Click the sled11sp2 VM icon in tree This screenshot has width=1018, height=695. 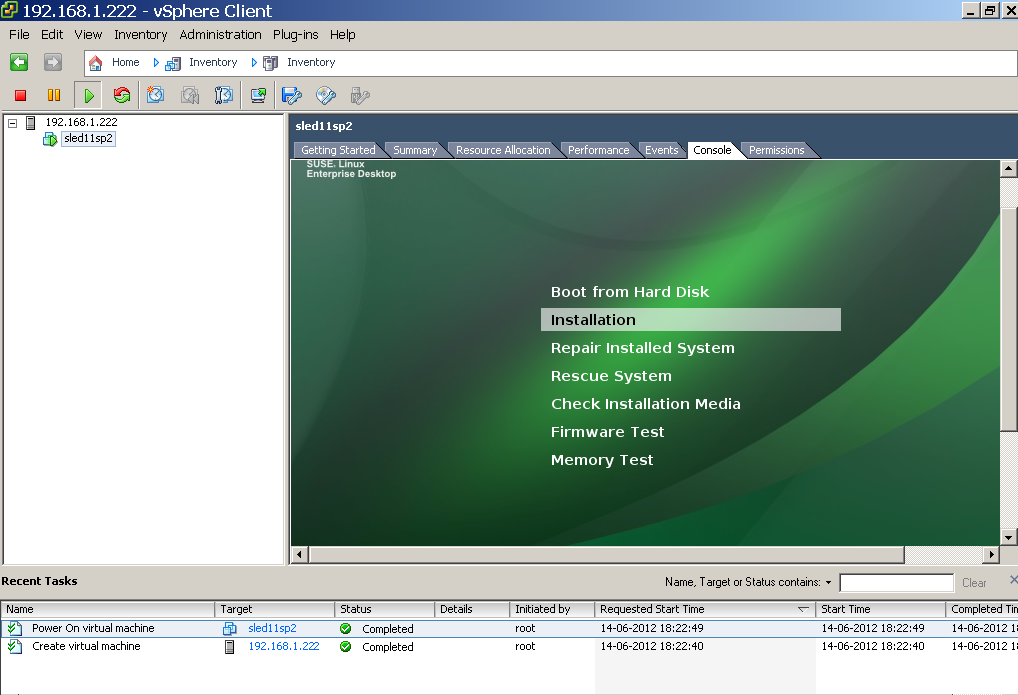coord(49,139)
